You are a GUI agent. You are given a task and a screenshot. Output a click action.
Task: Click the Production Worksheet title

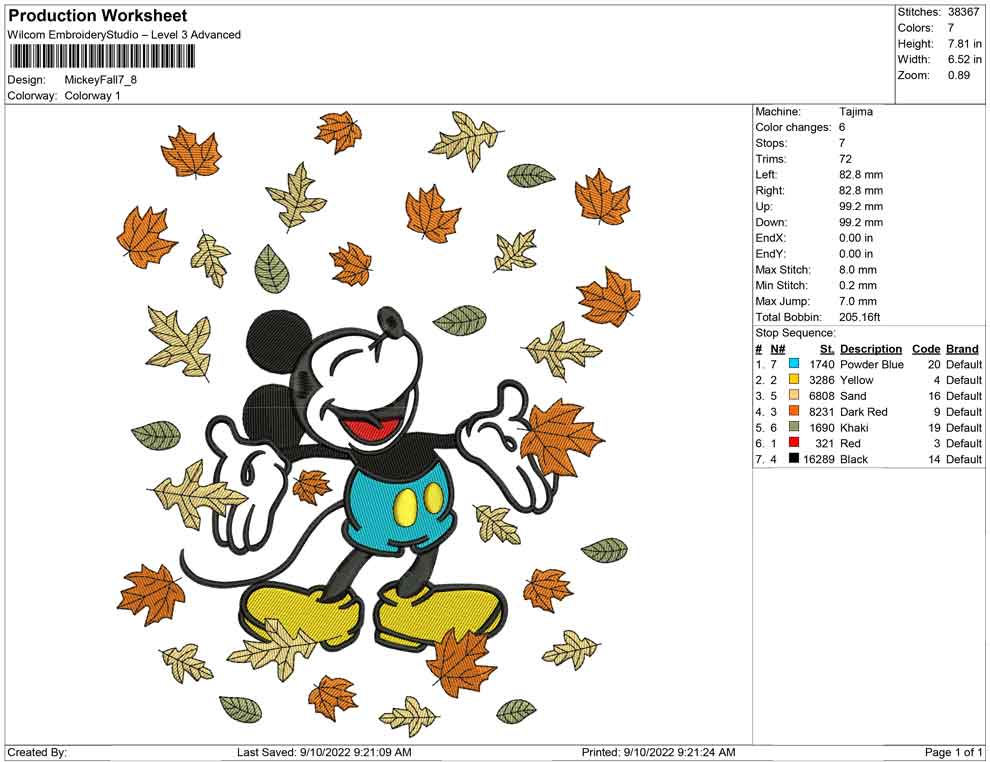pyautogui.click(x=98, y=16)
